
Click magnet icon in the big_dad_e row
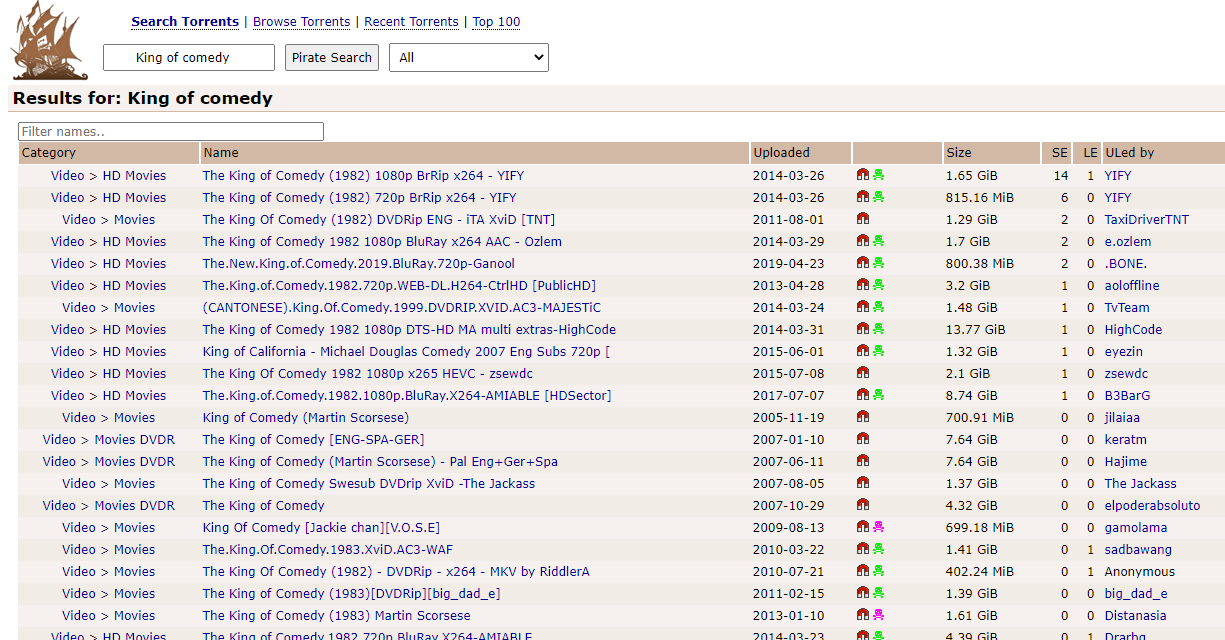pyautogui.click(x=863, y=593)
